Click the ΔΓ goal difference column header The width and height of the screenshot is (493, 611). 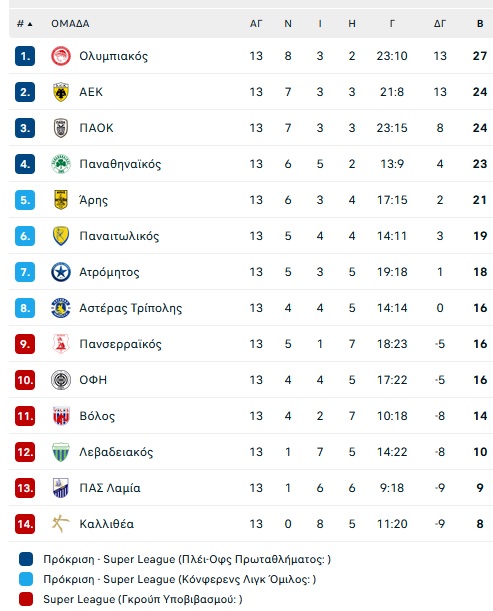coord(440,24)
